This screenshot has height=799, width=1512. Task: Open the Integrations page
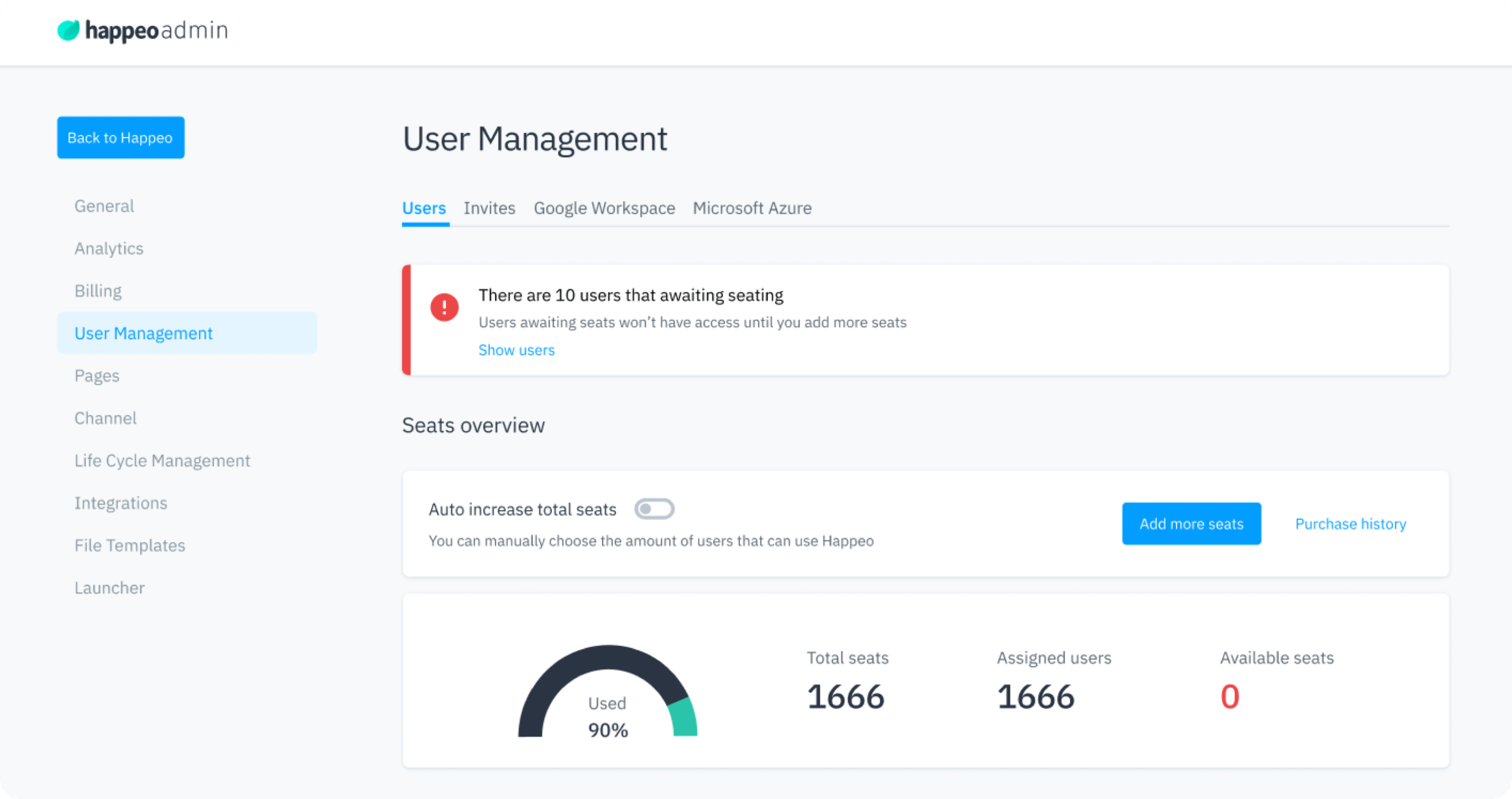click(121, 502)
